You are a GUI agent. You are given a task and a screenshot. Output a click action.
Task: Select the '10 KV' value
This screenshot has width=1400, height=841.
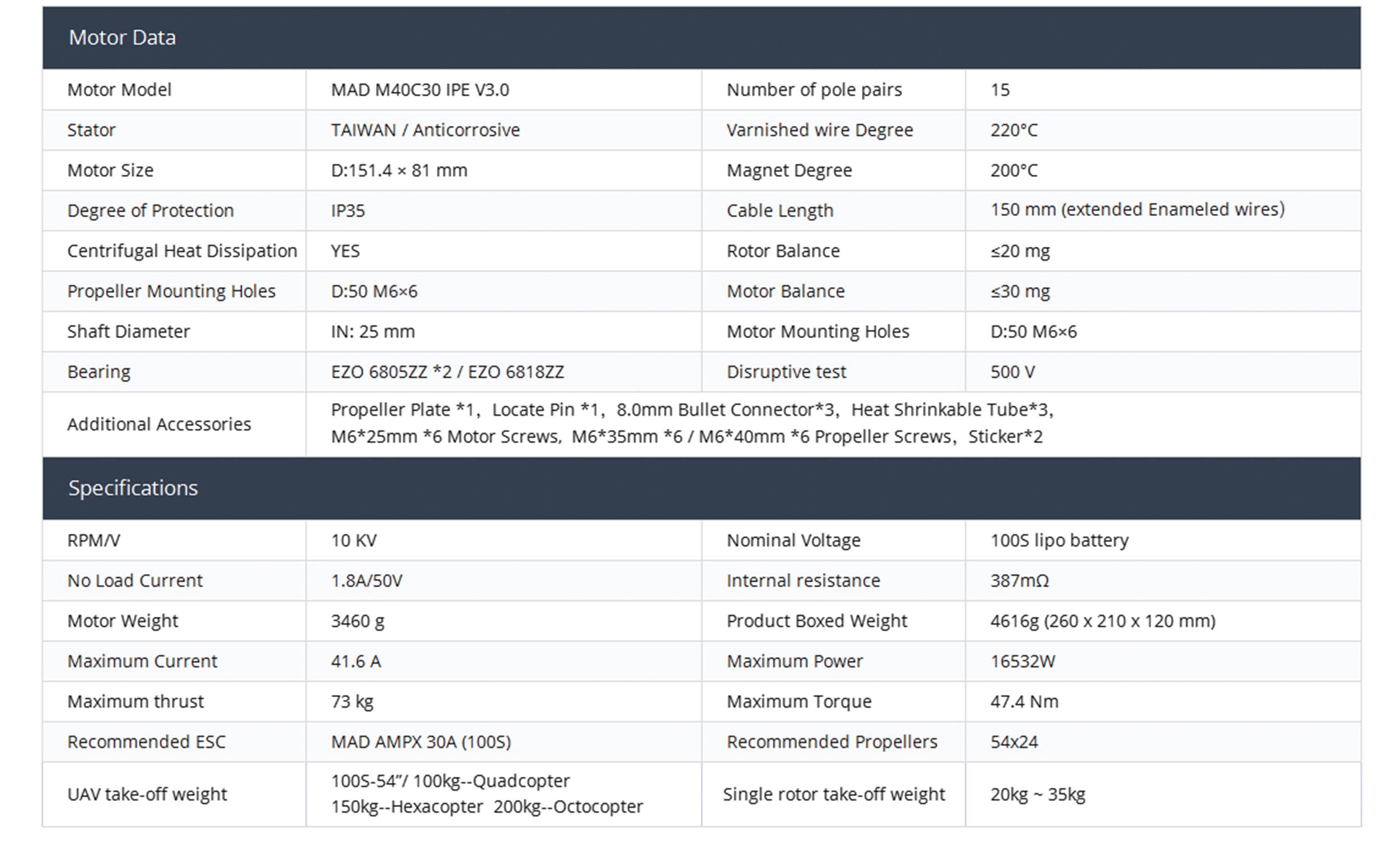point(354,540)
